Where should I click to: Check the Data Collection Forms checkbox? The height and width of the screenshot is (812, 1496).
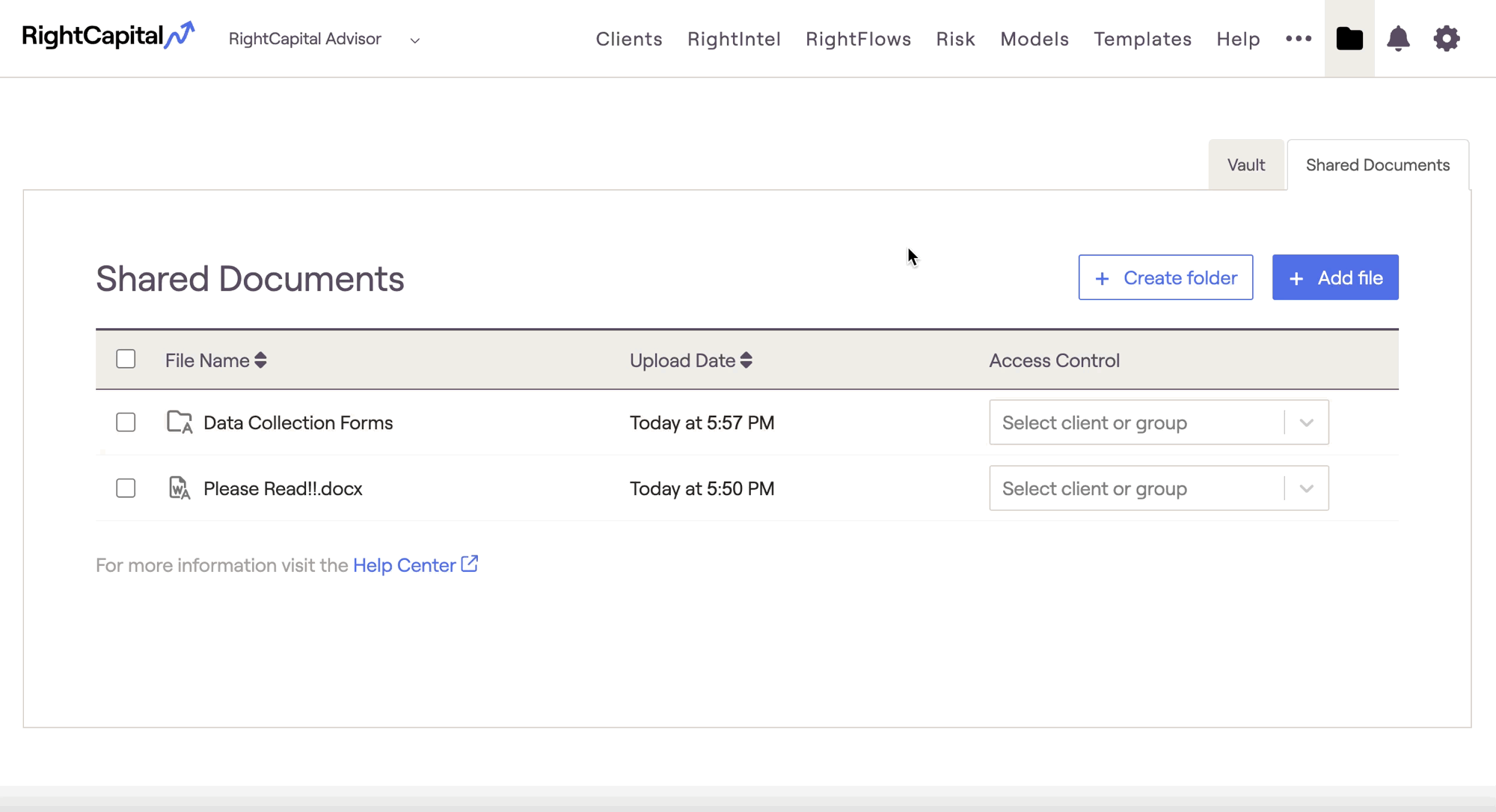pos(126,422)
